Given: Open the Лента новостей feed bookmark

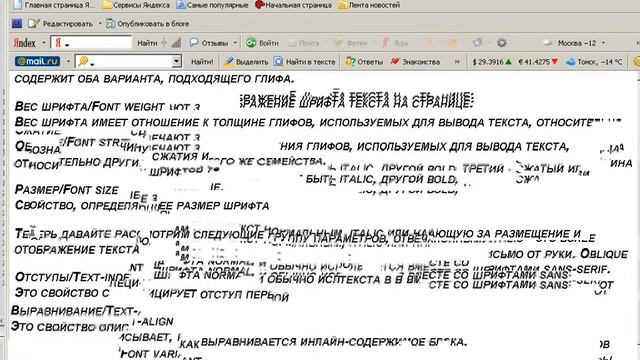Looking at the screenshot, I should pyautogui.click(x=369, y=5).
